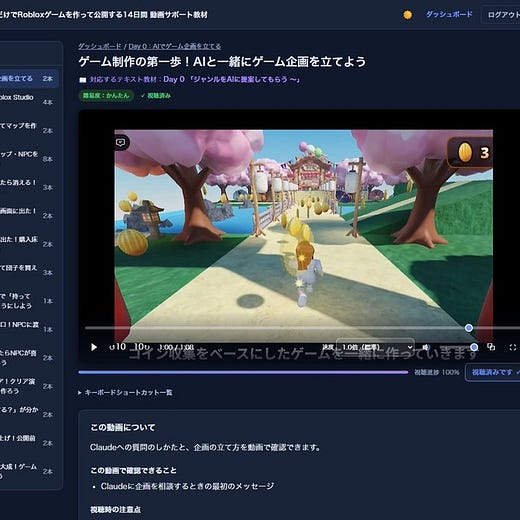Toggle the caption icon on the video
Viewport: 520px width, 520px height.
pyautogui.click(x=121, y=143)
